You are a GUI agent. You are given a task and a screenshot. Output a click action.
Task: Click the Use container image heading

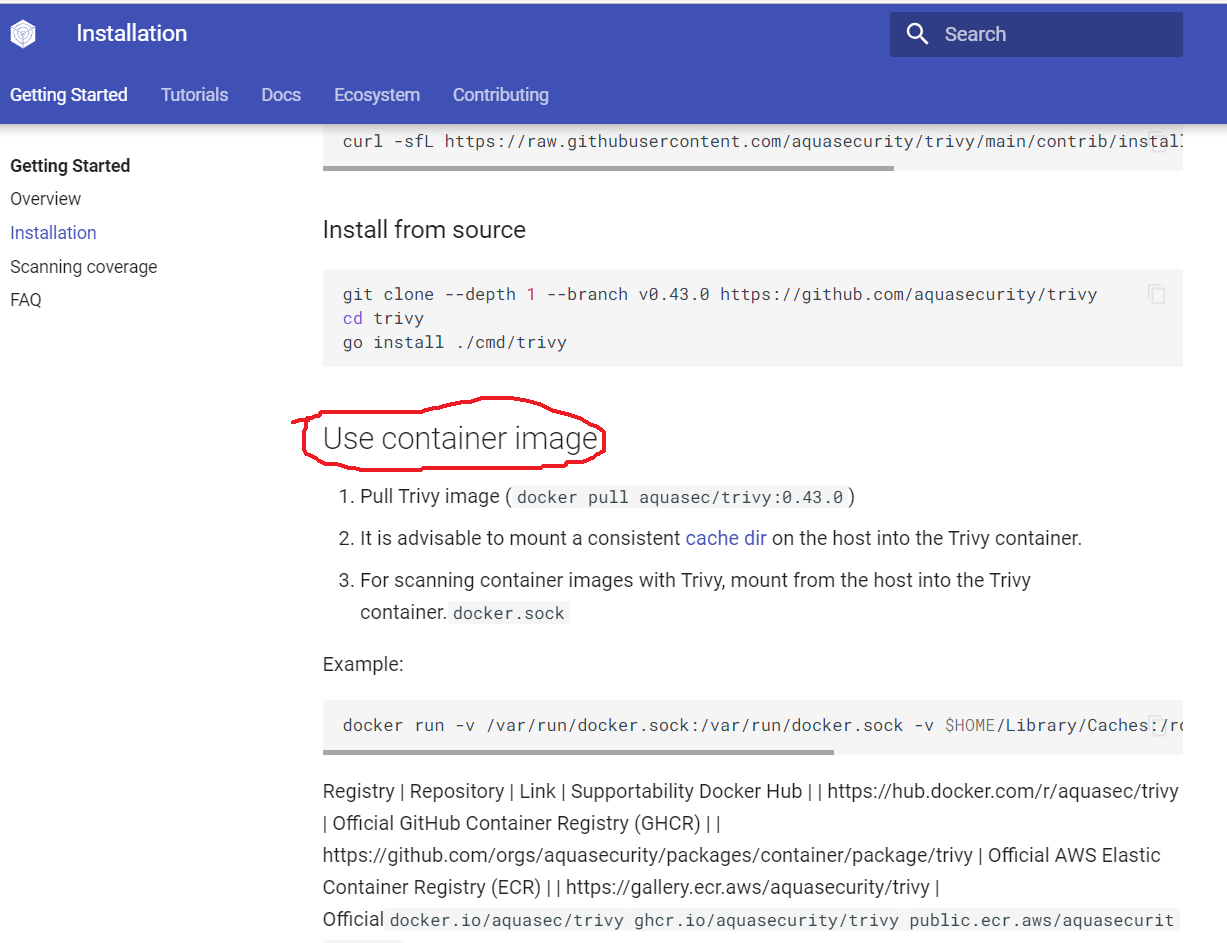461,439
